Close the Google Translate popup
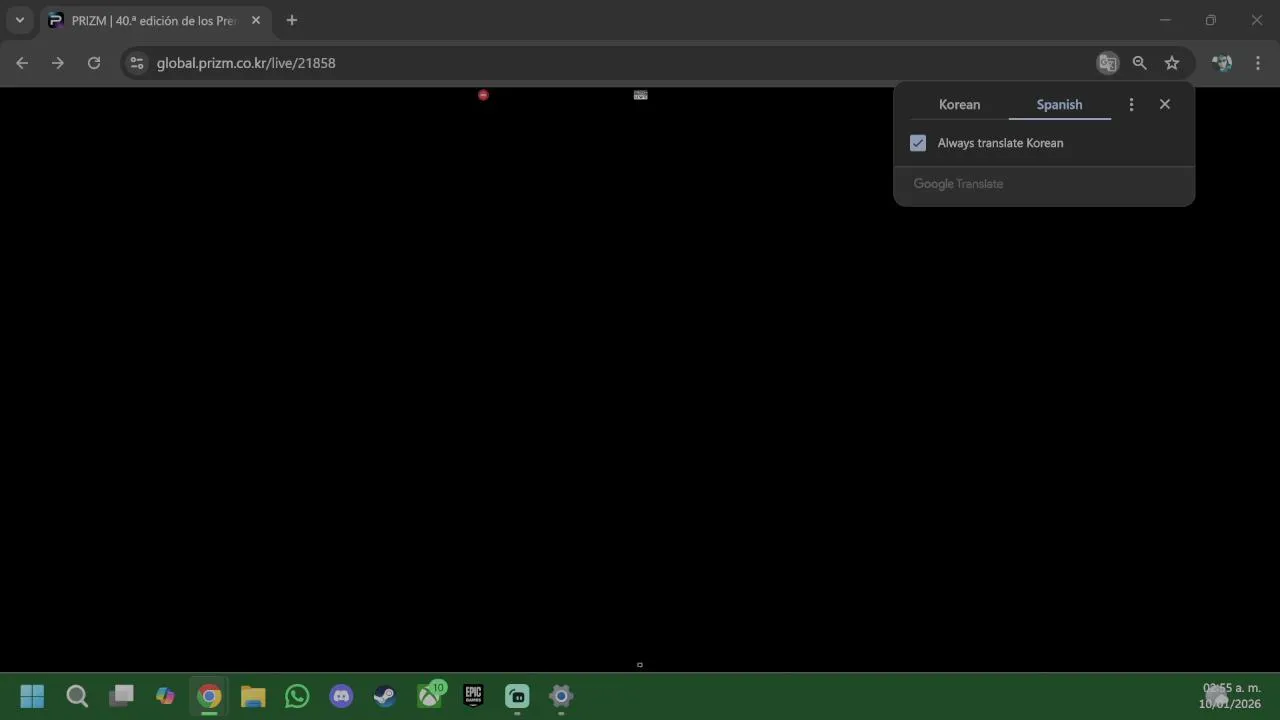Viewport: 1280px width, 720px height. pos(1165,104)
